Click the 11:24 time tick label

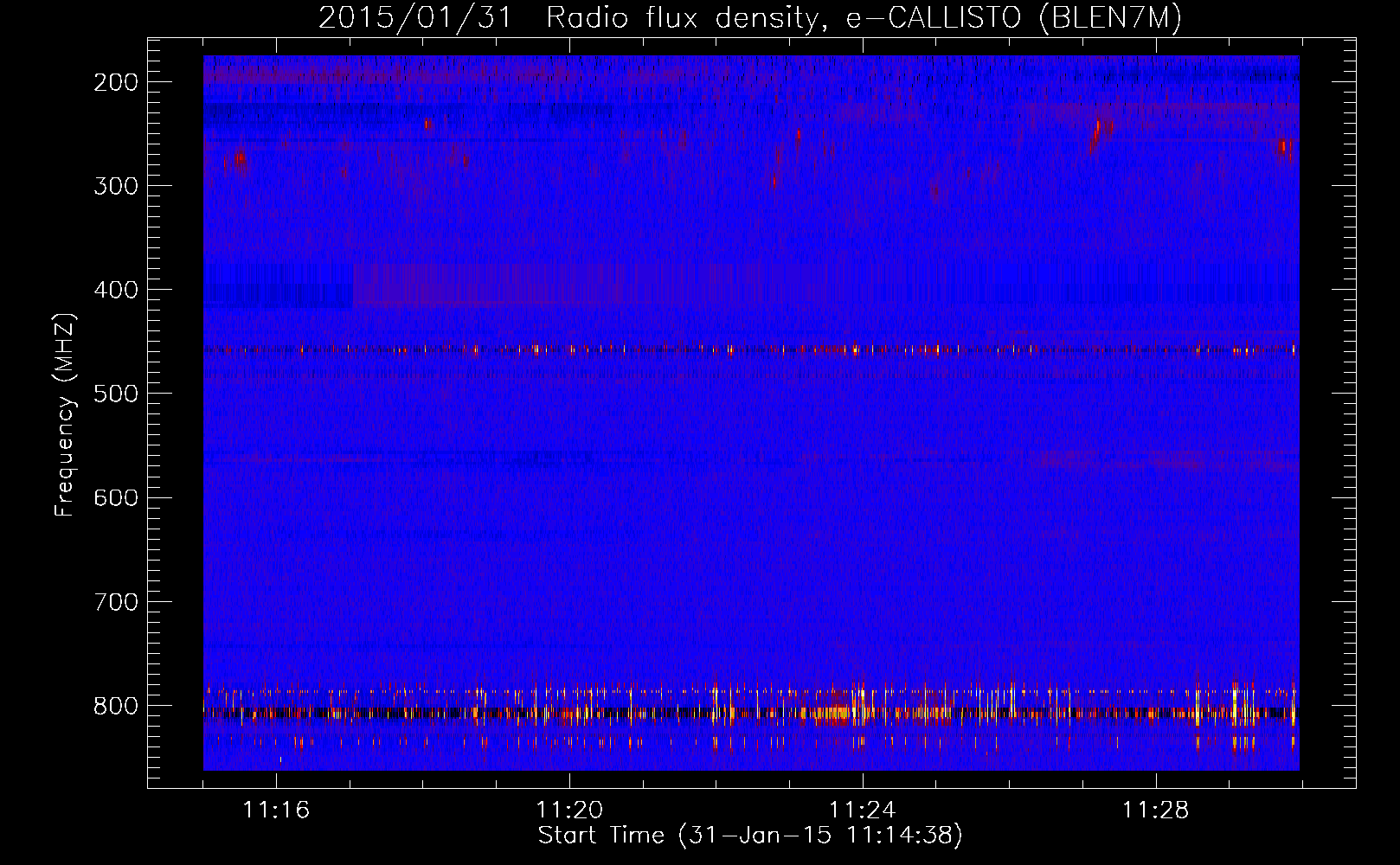tap(863, 811)
